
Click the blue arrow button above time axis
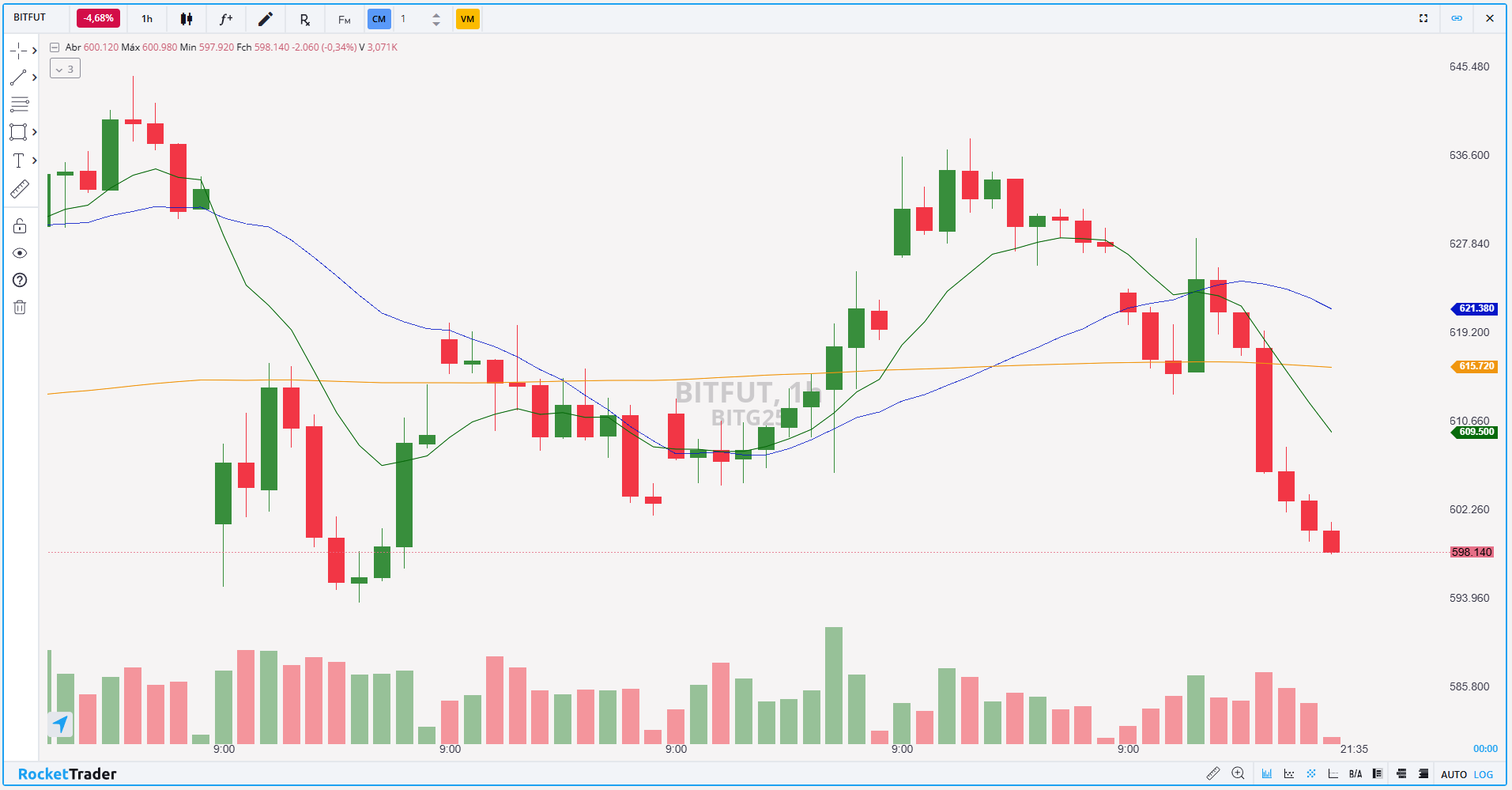(x=61, y=723)
